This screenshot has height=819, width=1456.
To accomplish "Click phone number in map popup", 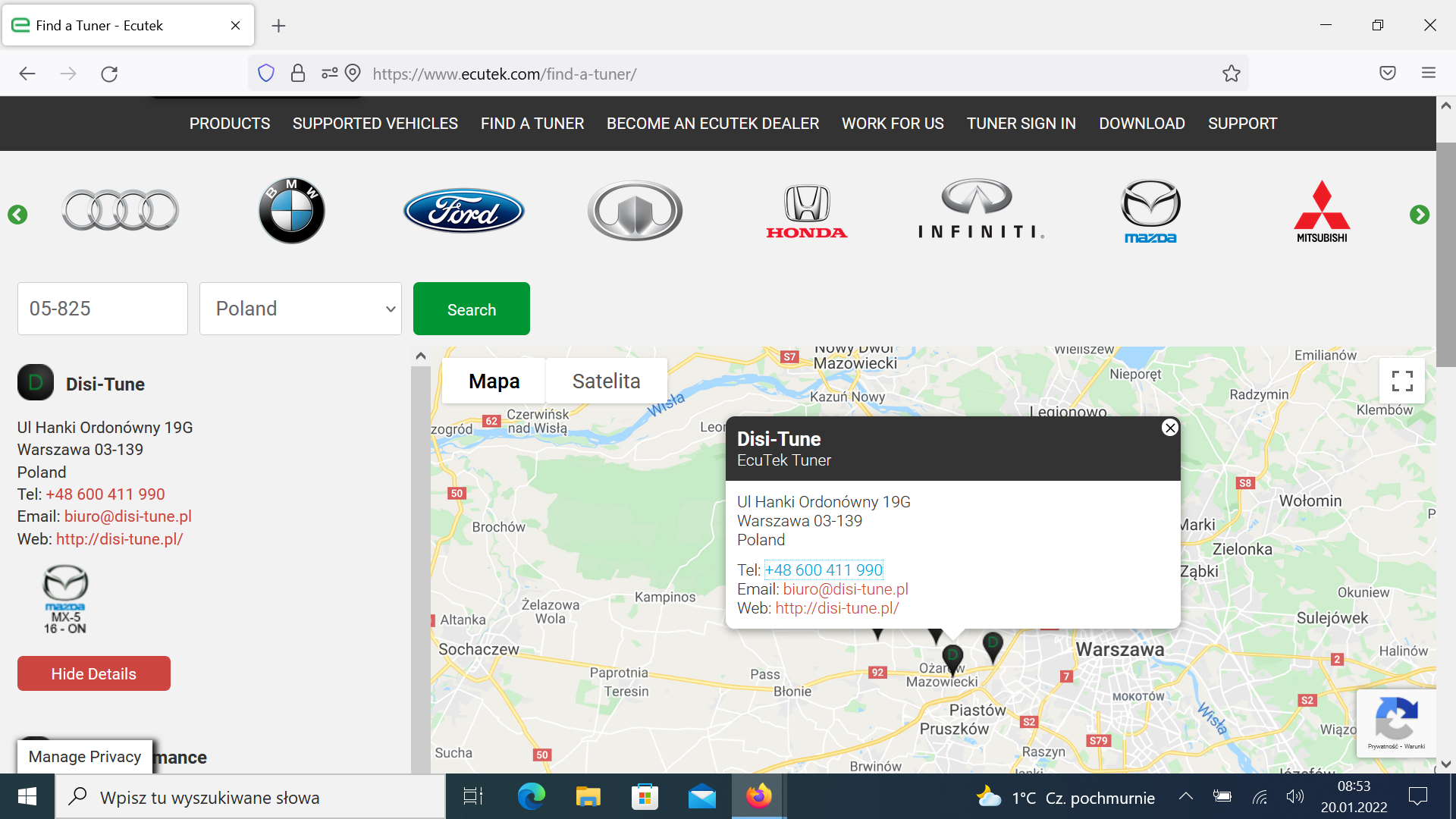I will 824,570.
